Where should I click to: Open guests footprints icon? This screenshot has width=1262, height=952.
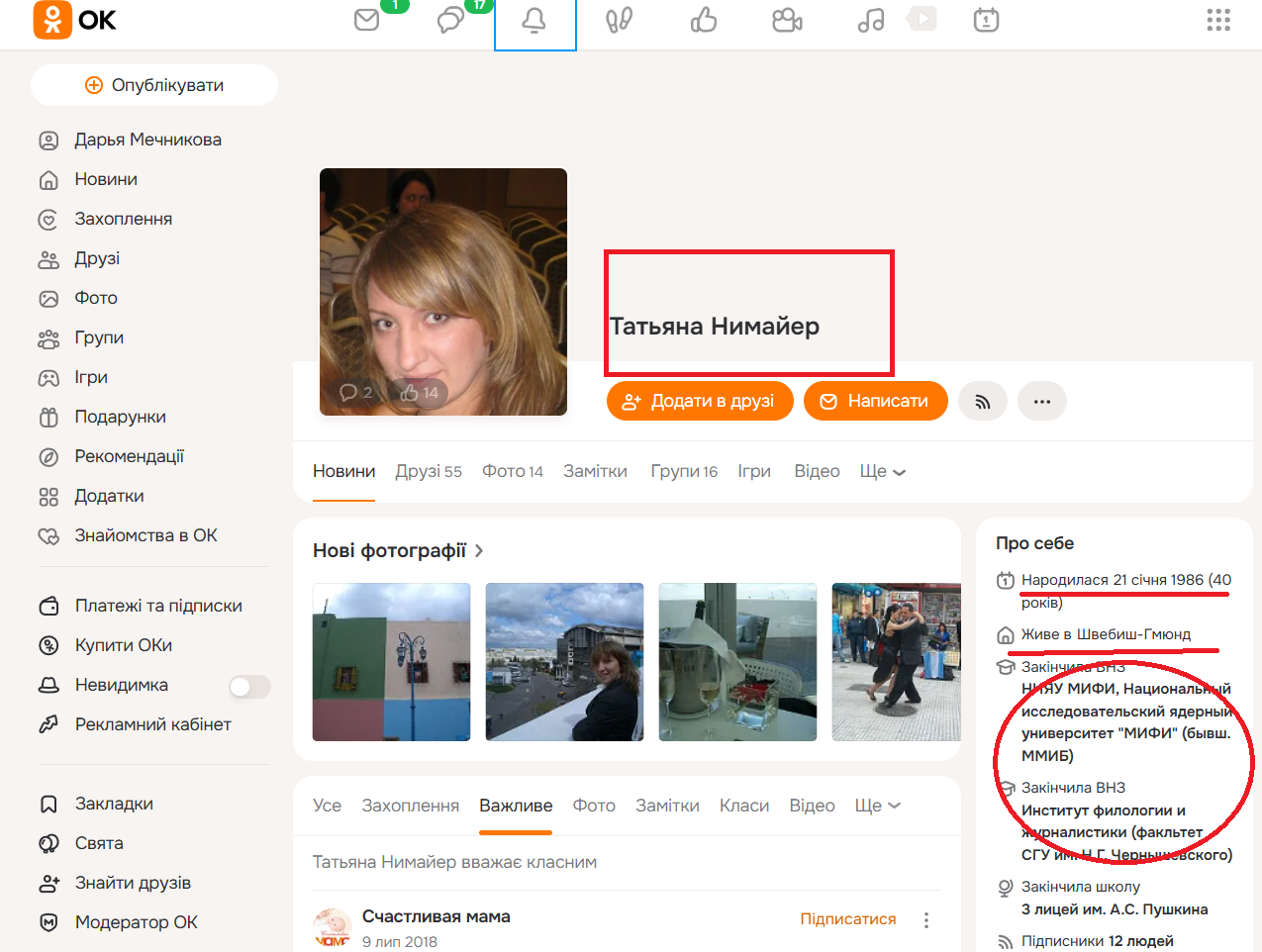[x=619, y=20]
